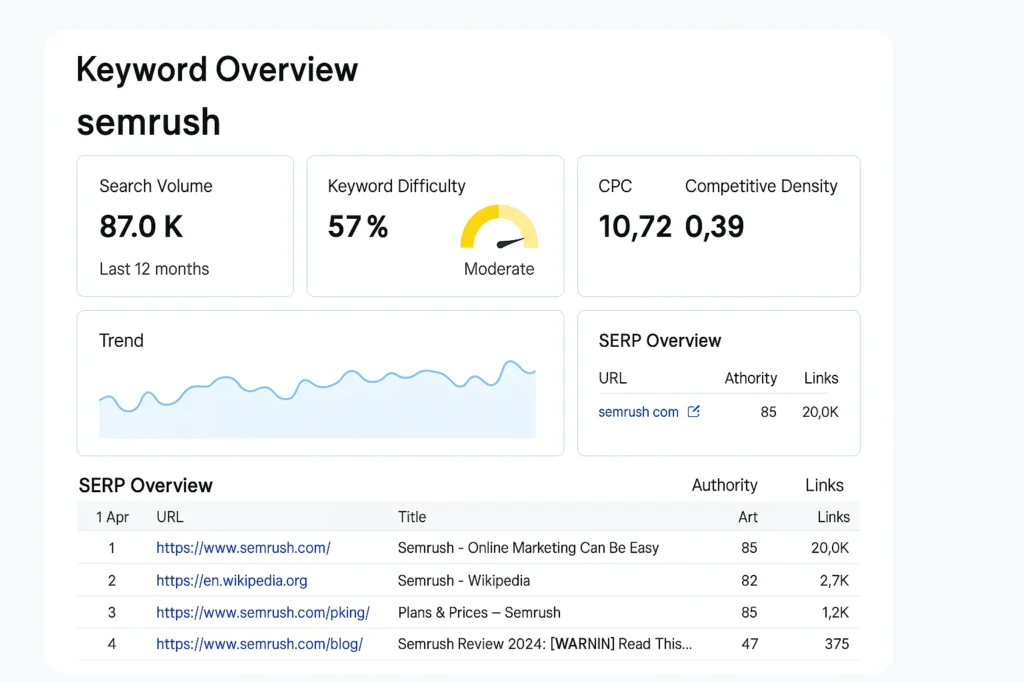The image size is (1024, 683).
Task: Click the Art column header
Action: (x=748, y=517)
